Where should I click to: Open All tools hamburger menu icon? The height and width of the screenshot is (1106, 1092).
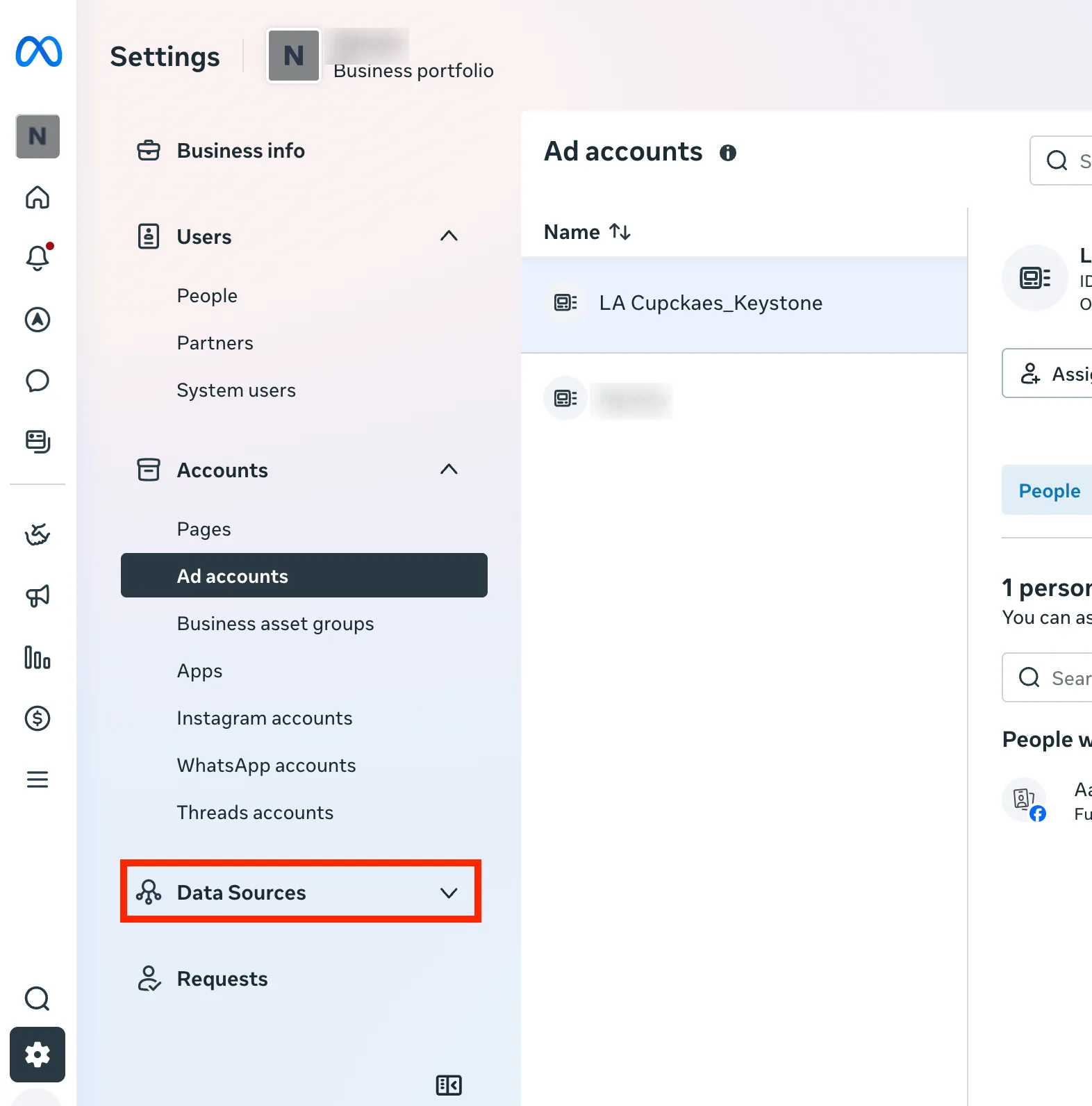pyautogui.click(x=38, y=779)
